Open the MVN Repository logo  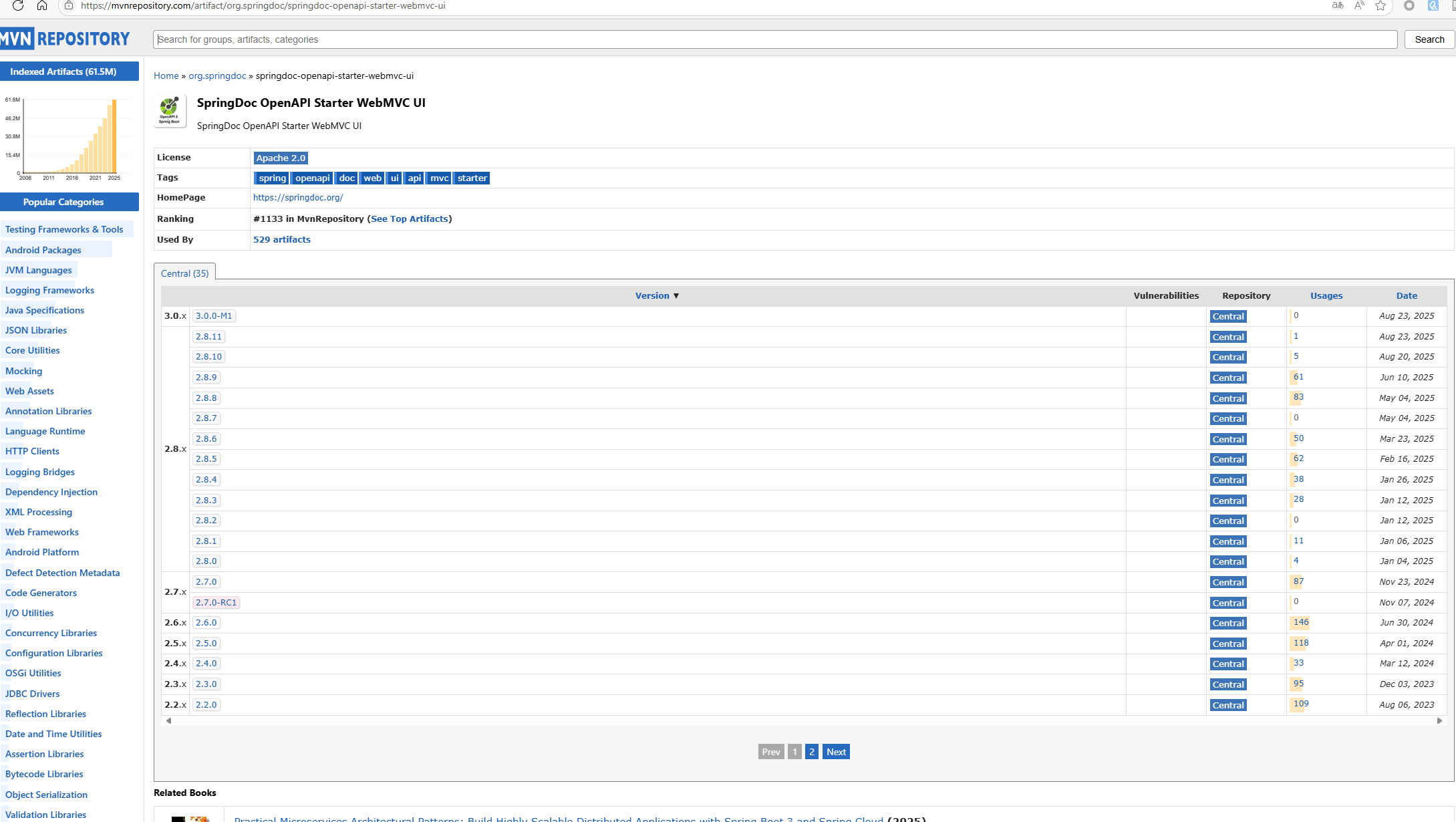coord(65,39)
